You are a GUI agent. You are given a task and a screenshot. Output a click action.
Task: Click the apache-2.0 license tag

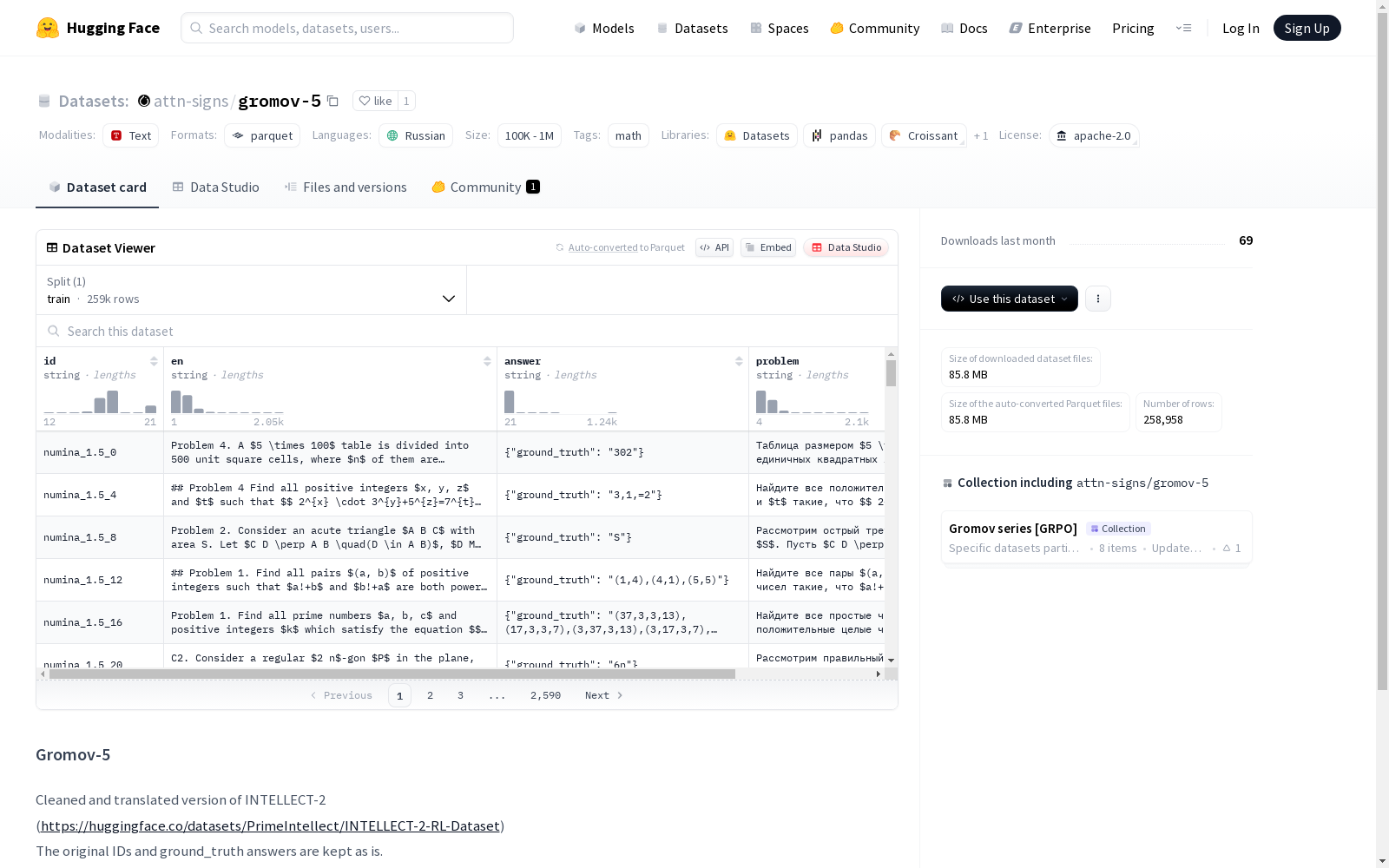(x=1094, y=135)
